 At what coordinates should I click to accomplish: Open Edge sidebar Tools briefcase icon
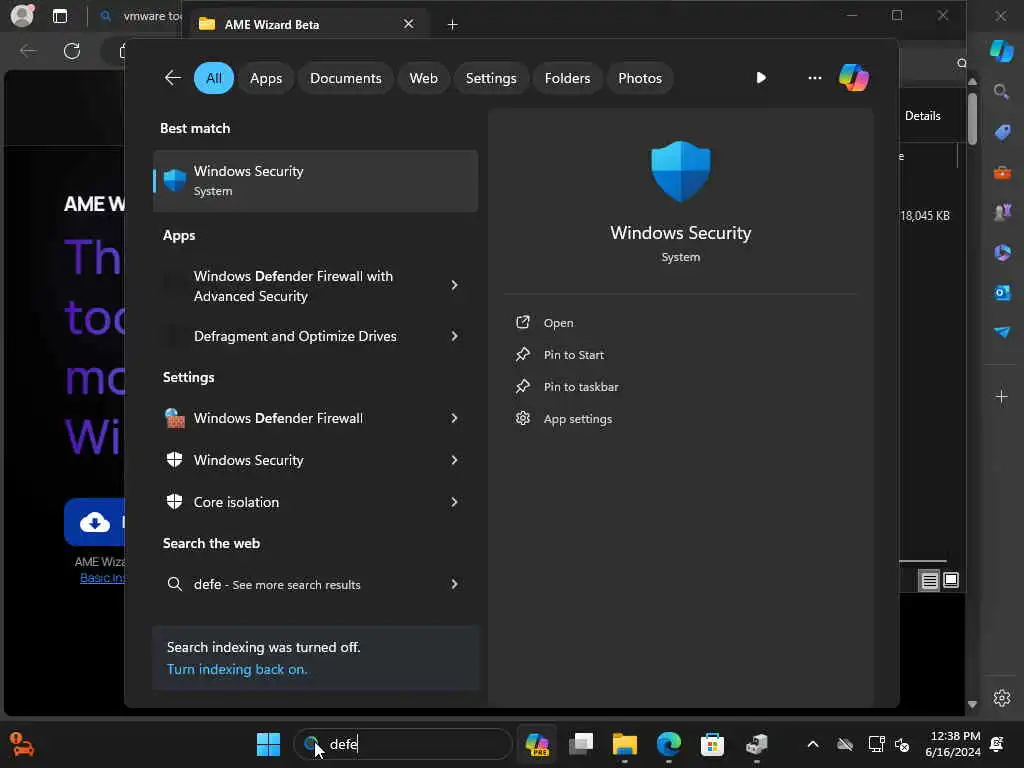pos(1002,172)
